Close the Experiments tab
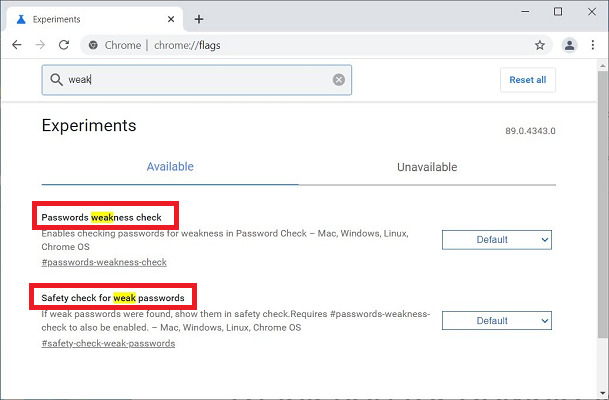The height and width of the screenshot is (400, 609). 171,19
